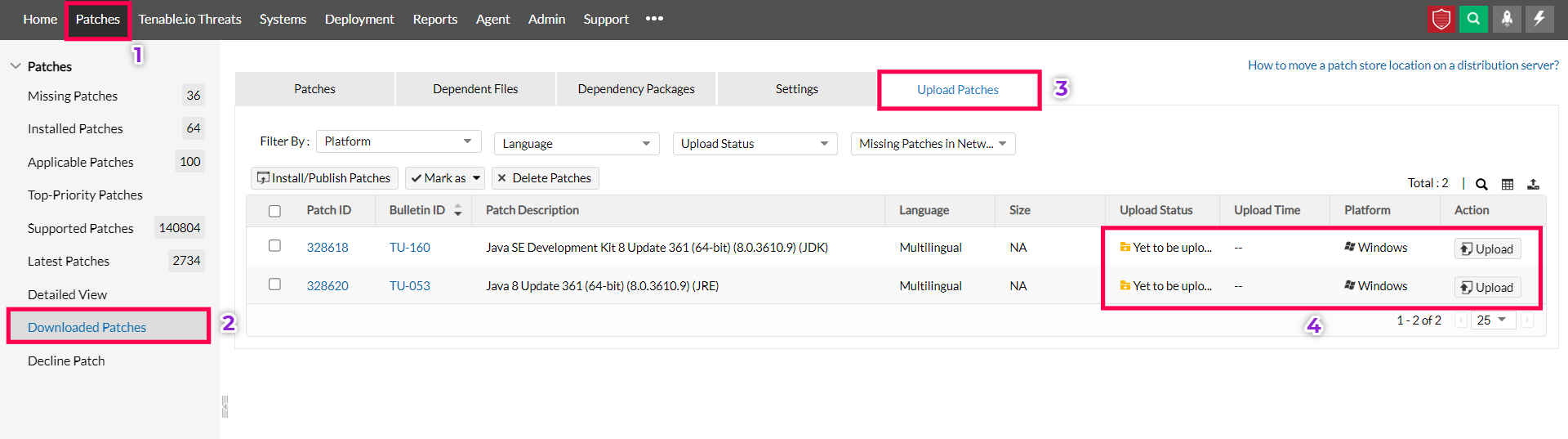
Task: Click the table search magnifier icon
Action: tap(1481, 184)
